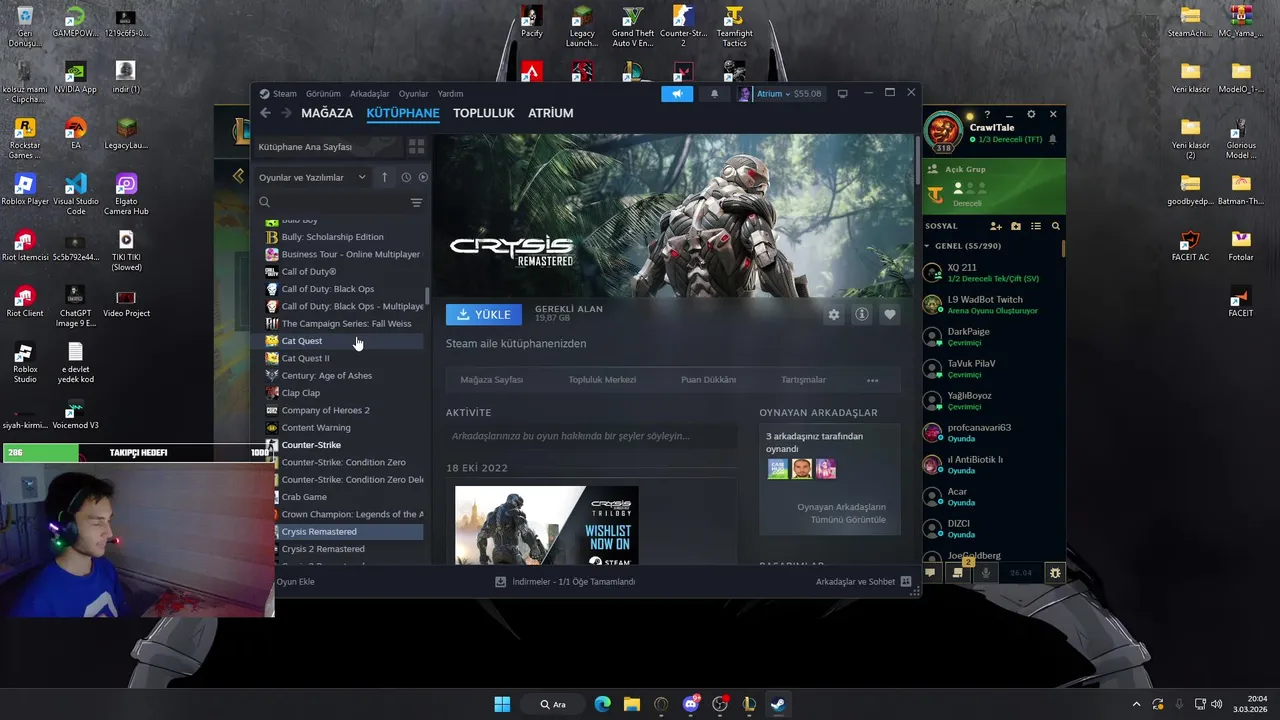Select Bully: Scholarship Edition entry
1280x720 pixels.
coord(343,237)
